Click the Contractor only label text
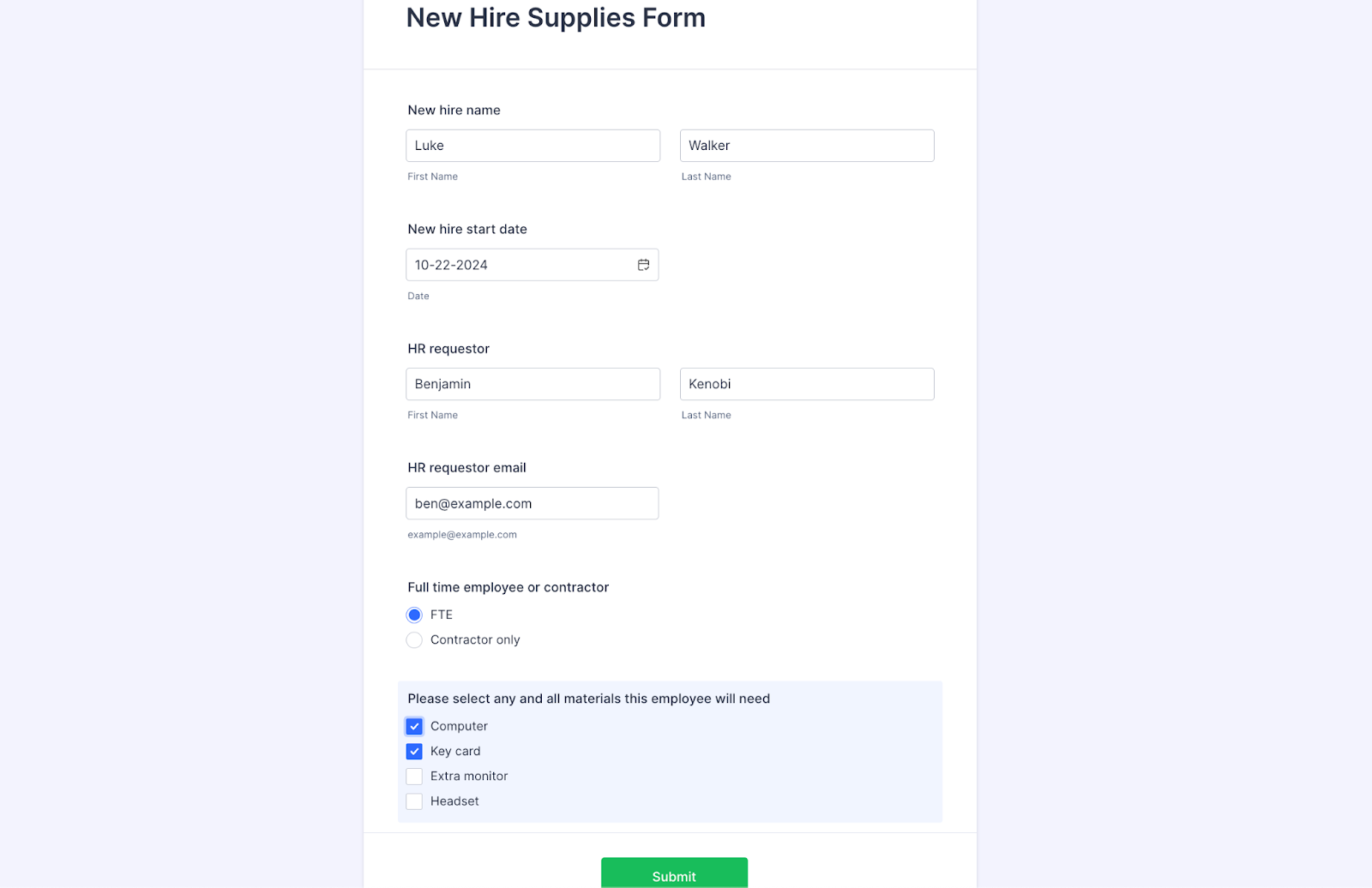Image resolution: width=1372 pixels, height=888 pixels. (475, 639)
